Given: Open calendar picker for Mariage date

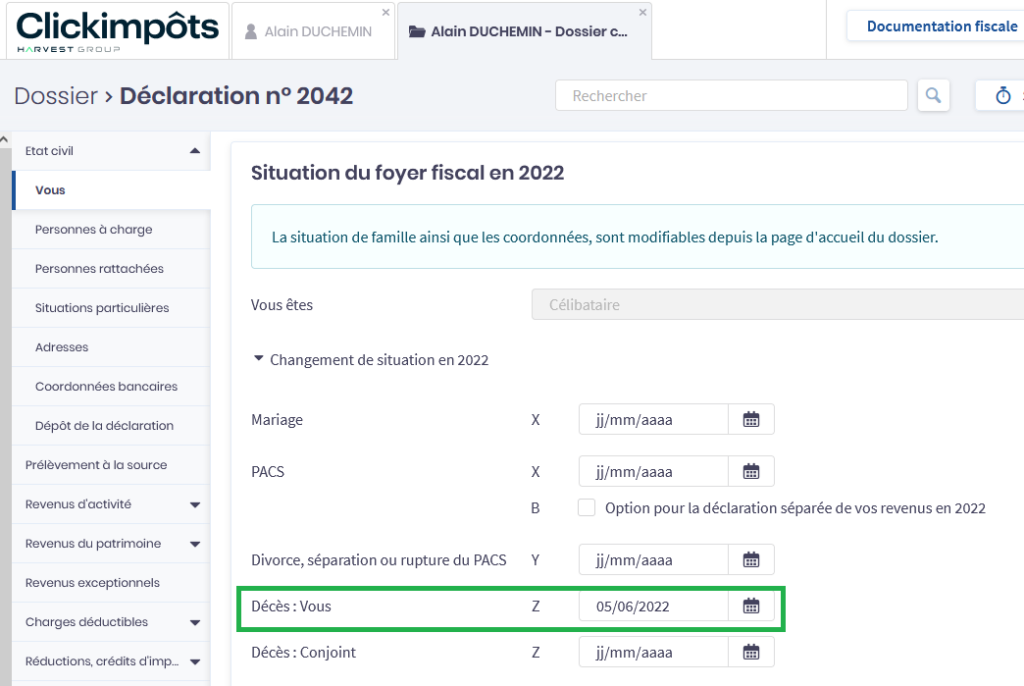Looking at the screenshot, I should coord(751,420).
